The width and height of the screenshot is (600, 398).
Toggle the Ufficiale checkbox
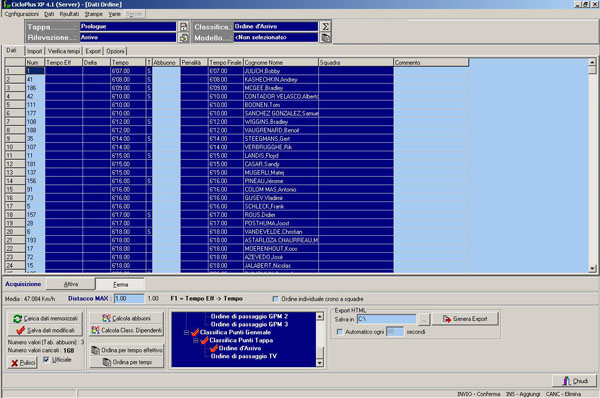[46, 360]
